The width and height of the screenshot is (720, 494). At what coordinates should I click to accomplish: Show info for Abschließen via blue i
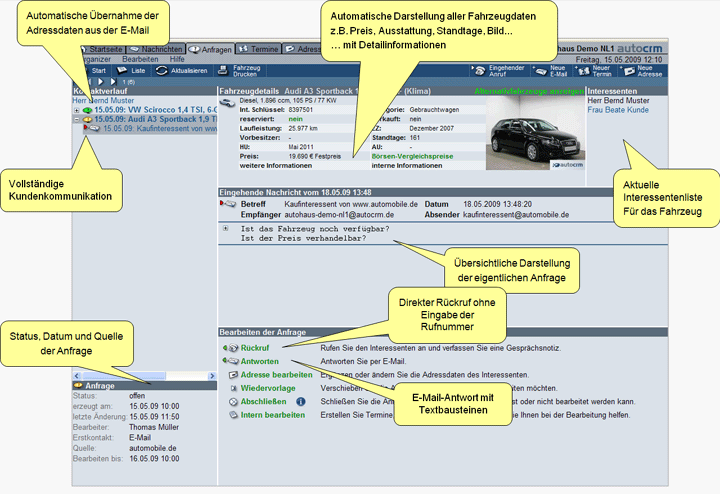pos(301,402)
